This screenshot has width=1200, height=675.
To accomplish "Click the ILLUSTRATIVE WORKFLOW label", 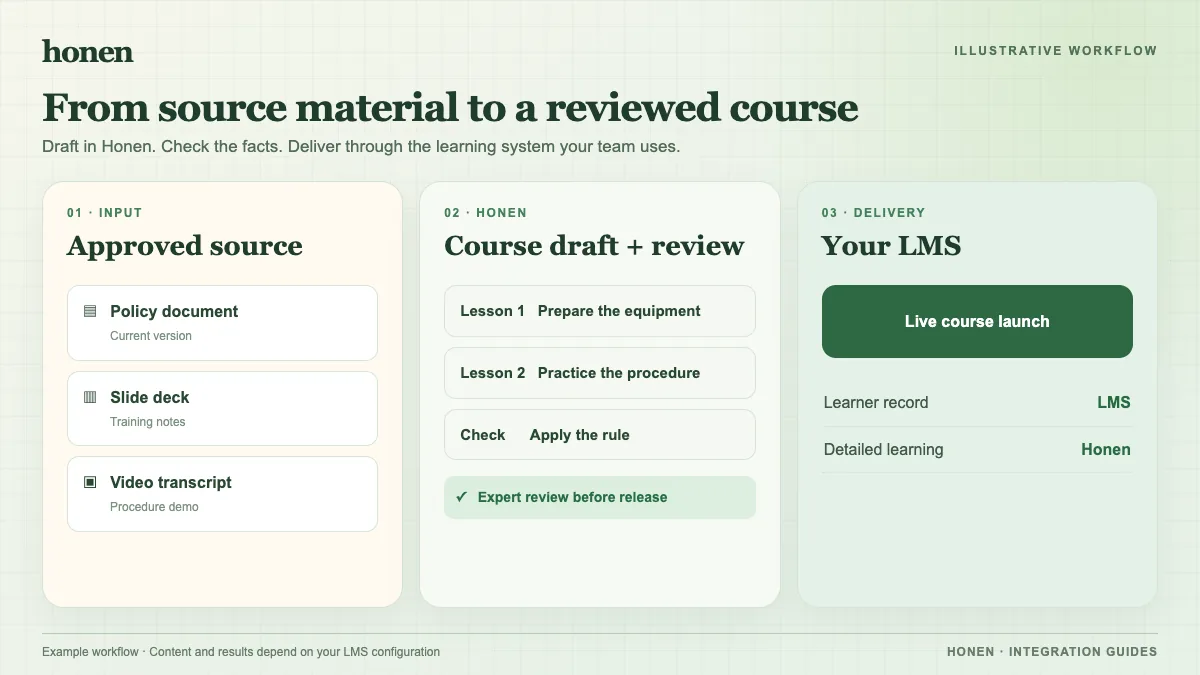I will 1055,51.
